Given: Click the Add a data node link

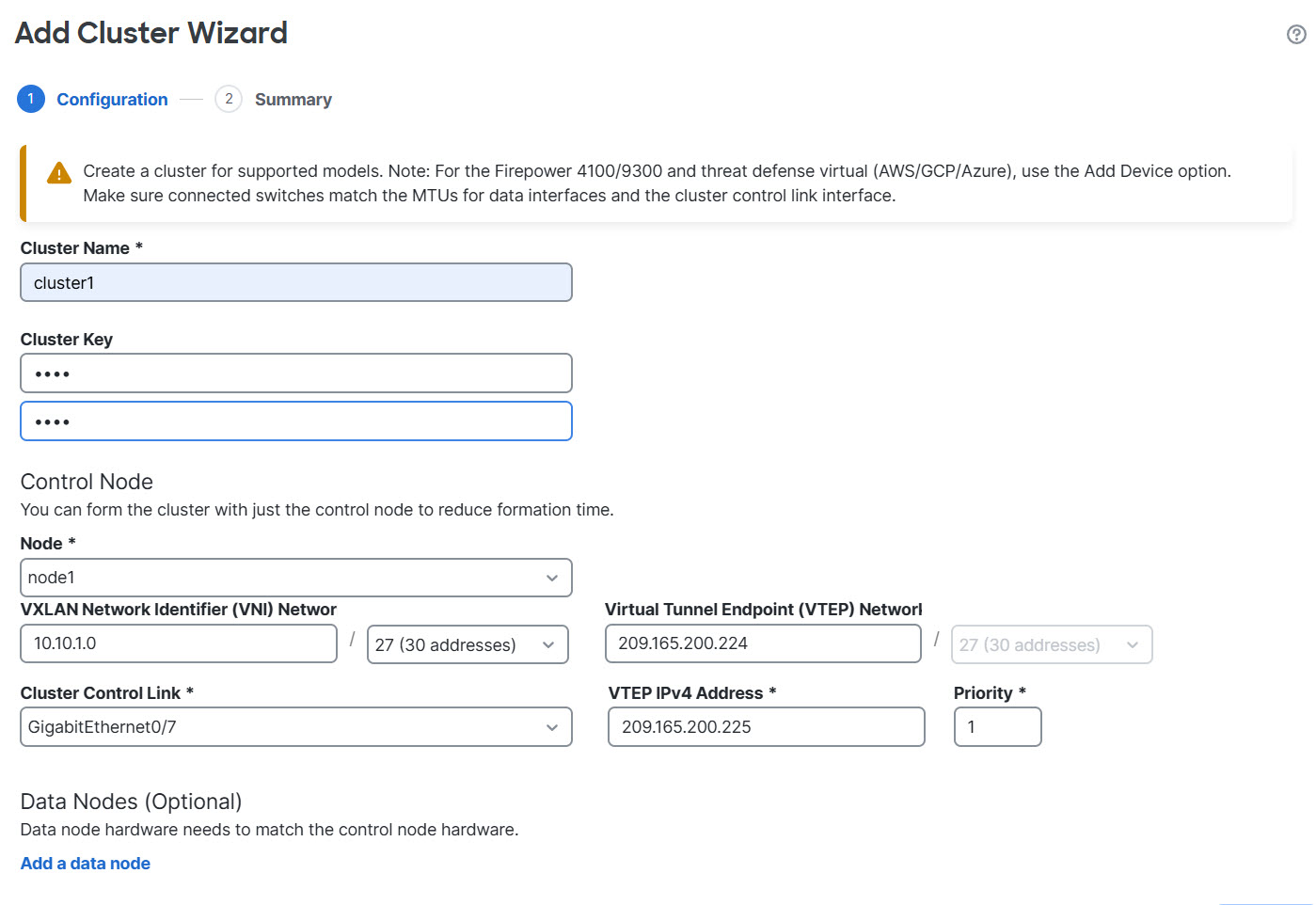Looking at the screenshot, I should coord(85,863).
